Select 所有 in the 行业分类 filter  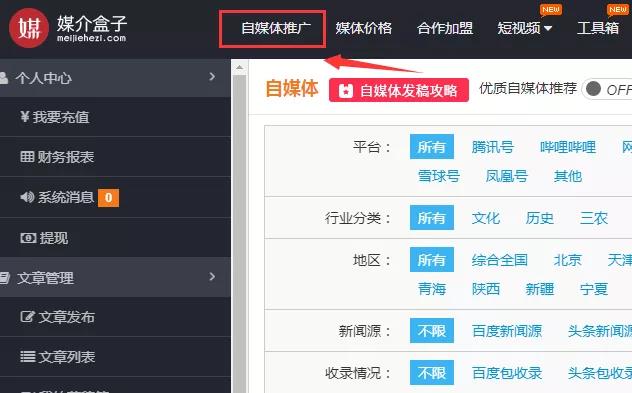click(432, 218)
